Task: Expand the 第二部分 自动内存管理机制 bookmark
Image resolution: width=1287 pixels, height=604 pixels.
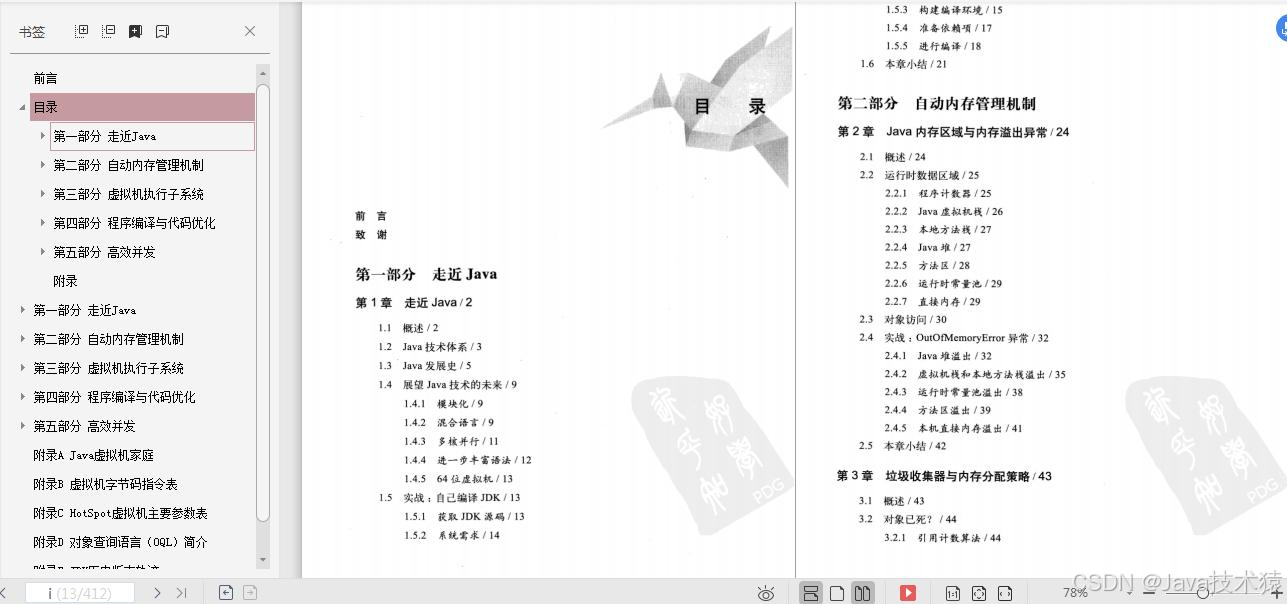Action: pos(22,338)
